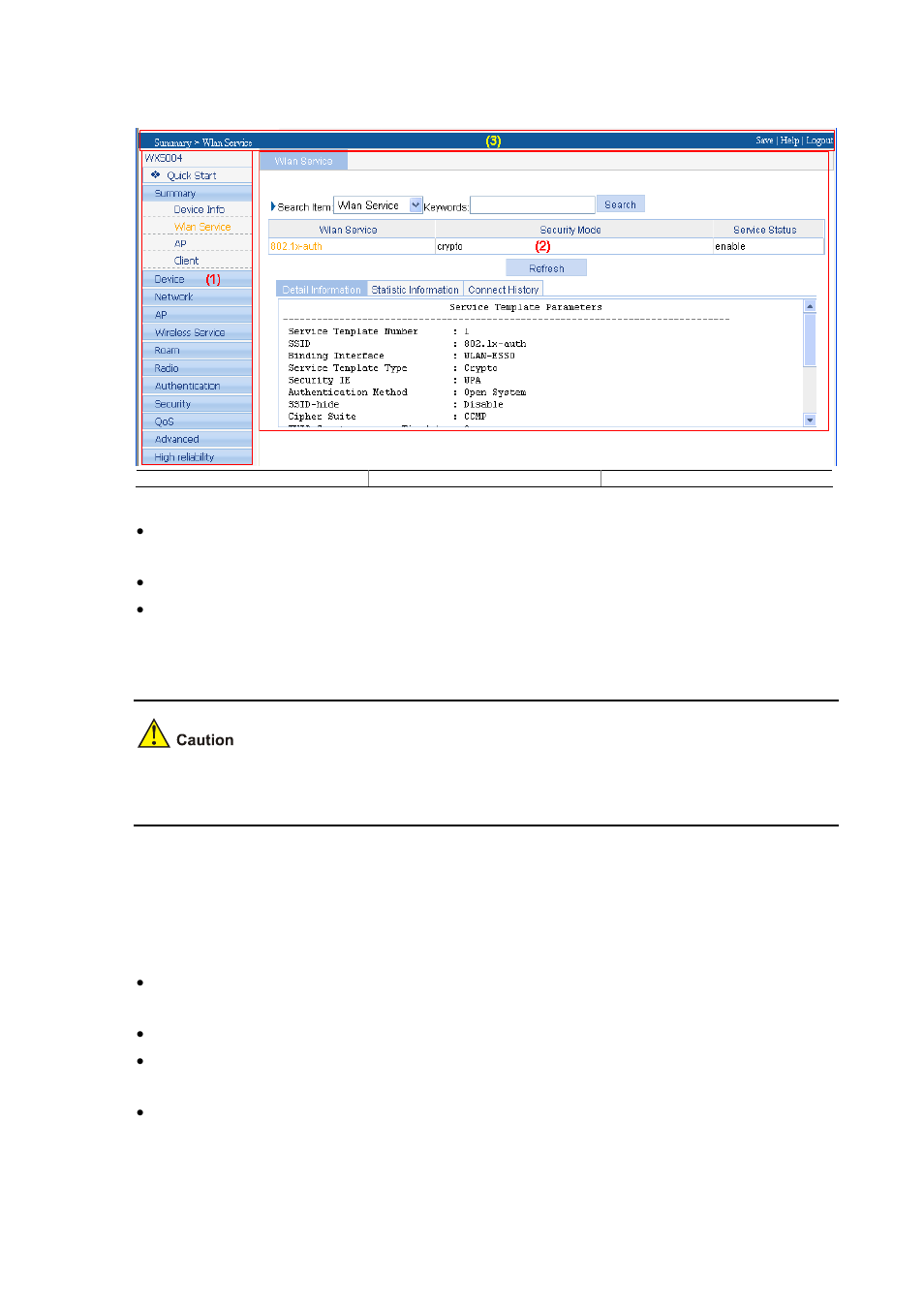Click the details panel scrollbar thumb
This screenshot has height=1308, width=924.
tap(810, 339)
